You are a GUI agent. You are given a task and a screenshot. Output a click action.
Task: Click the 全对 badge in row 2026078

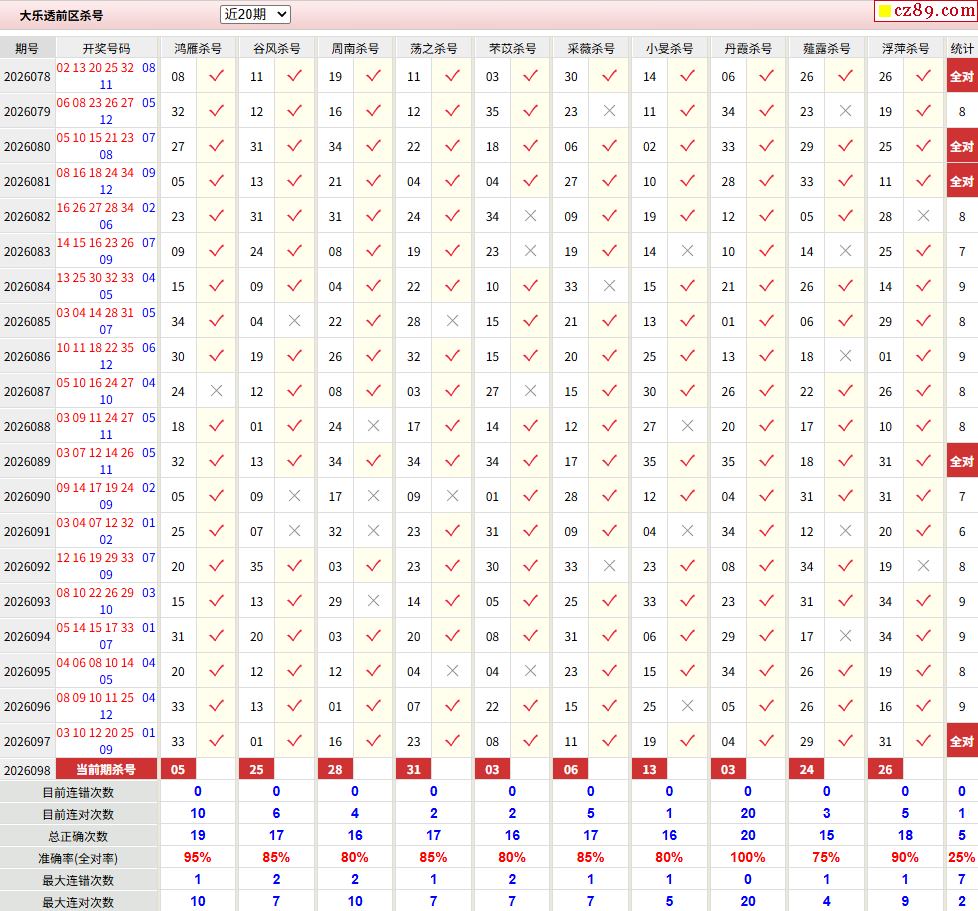pos(962,76)
